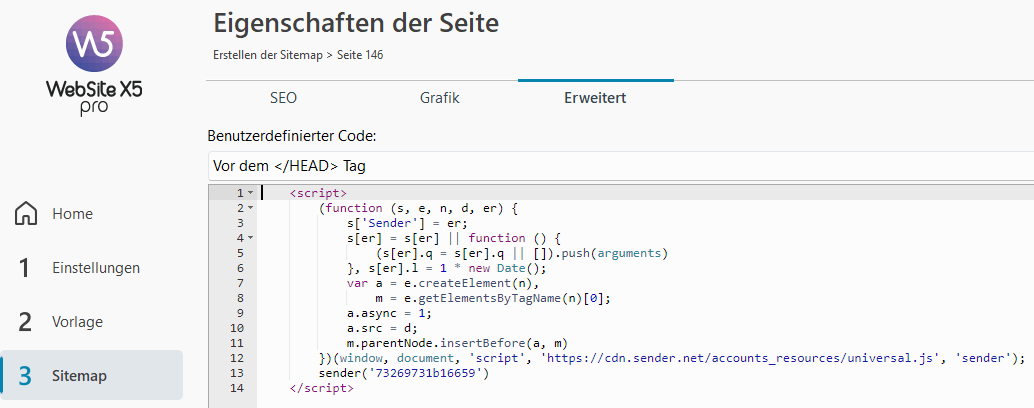Click the WebSite X5 pro logo
Screen dimensions: 1034x408
(x=93, y=70)
